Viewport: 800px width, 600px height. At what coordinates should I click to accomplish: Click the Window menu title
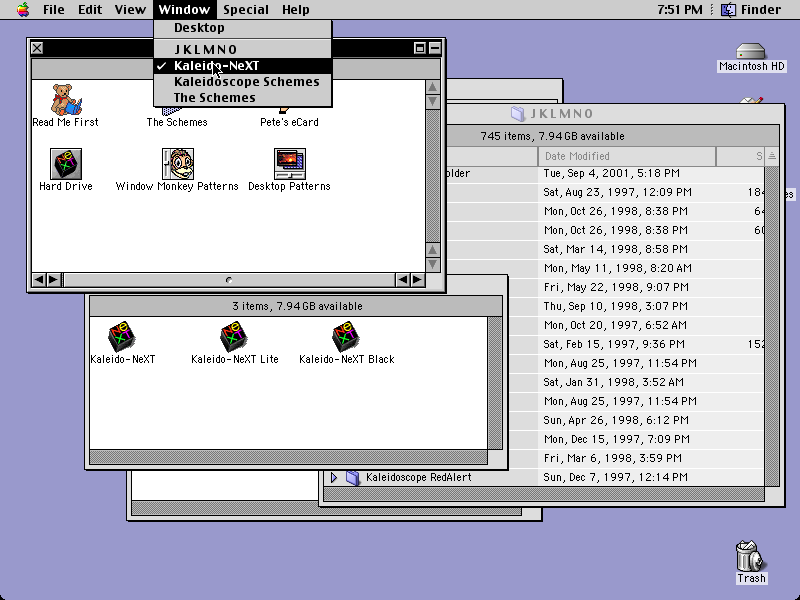click(x=184, y=9)
